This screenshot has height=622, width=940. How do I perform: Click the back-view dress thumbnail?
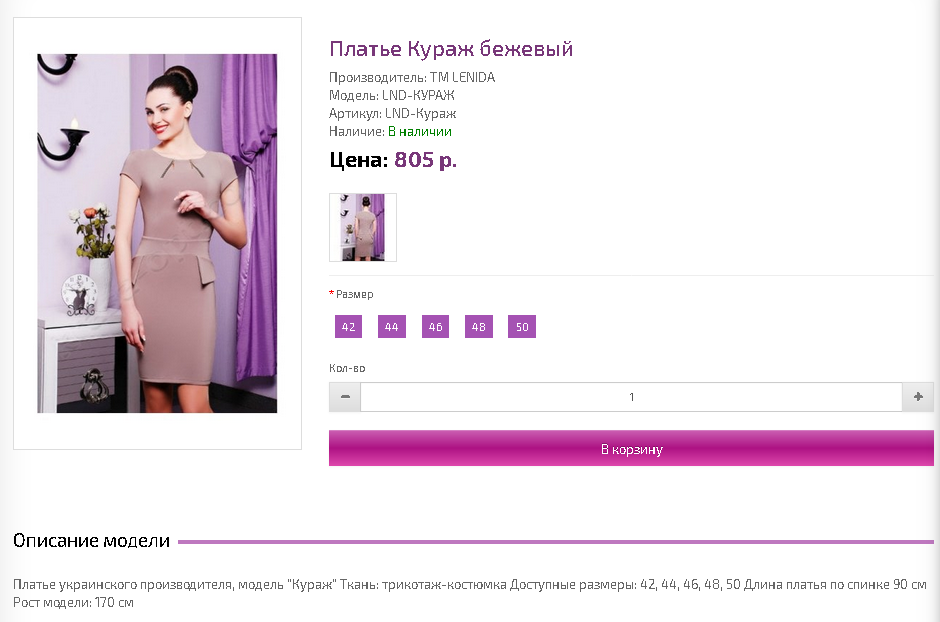coord(363,227)
